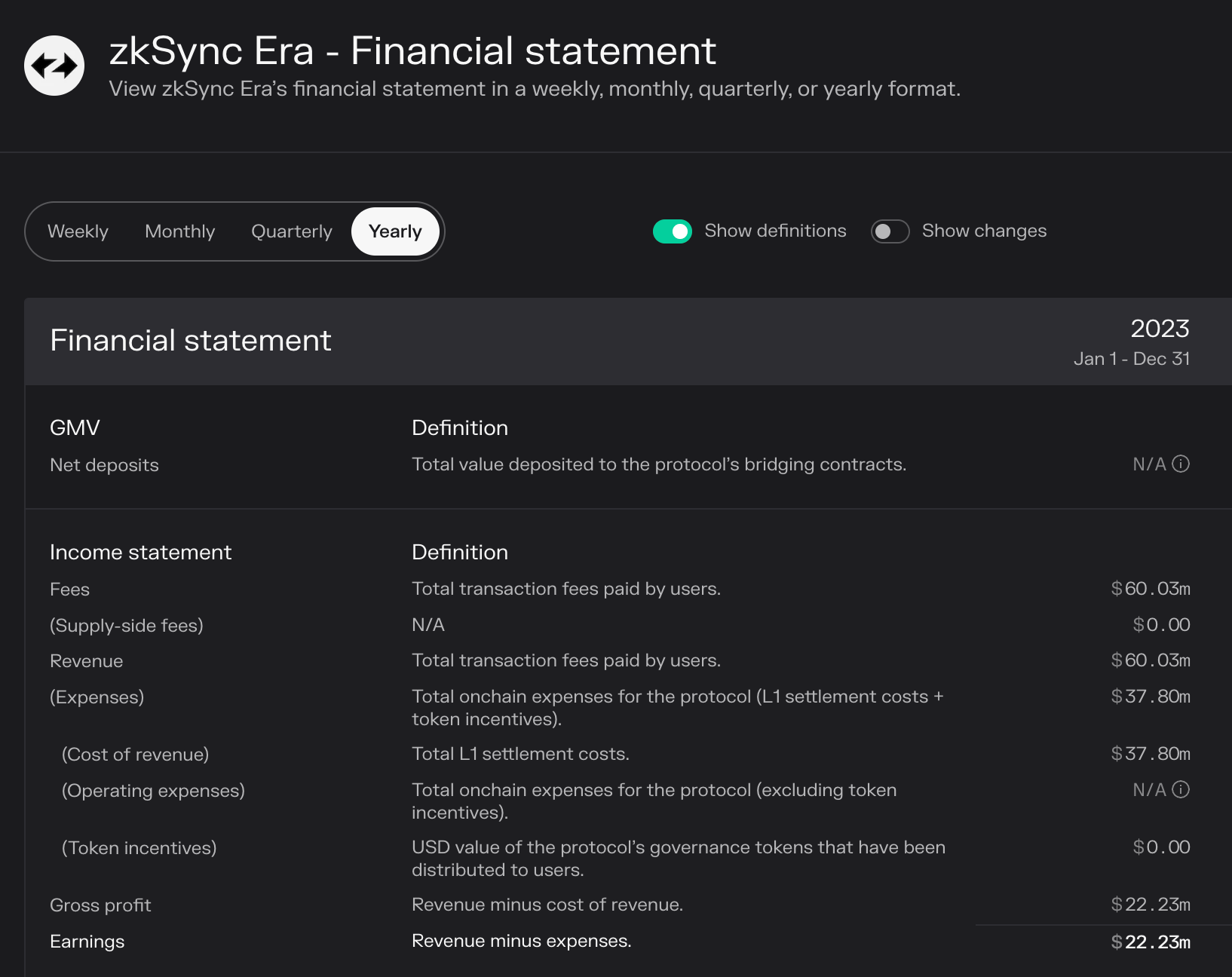The image size is (1232, 977).
Task: Click the Expenses value $37.80m
Action: [1151, 697]
